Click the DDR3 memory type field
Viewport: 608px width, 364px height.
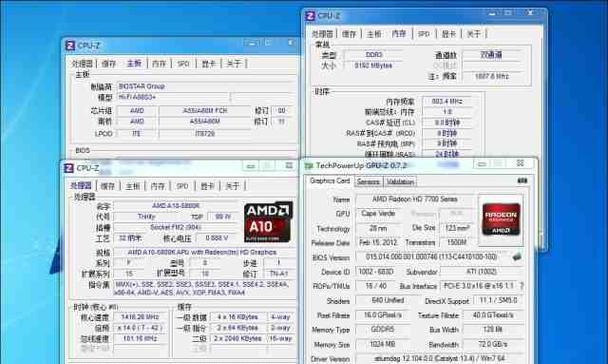tap(374, 55)
